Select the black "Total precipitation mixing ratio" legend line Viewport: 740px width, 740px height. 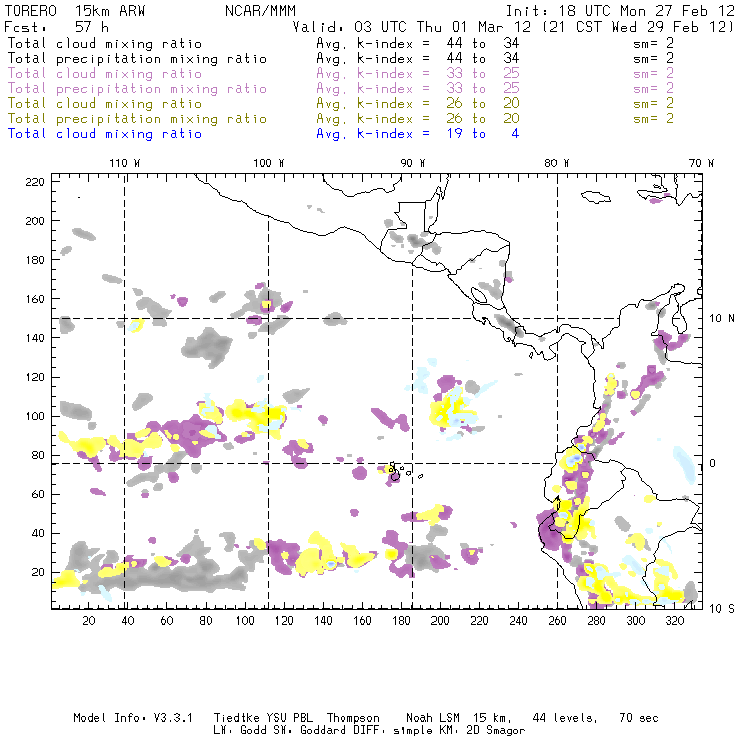tap(137, 59)
